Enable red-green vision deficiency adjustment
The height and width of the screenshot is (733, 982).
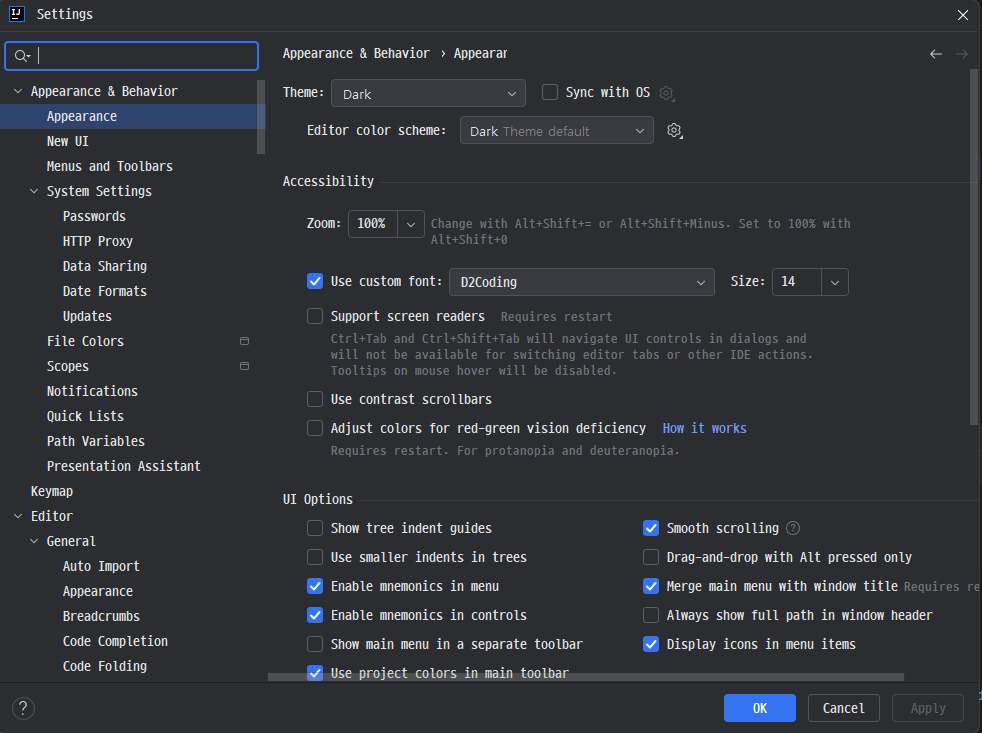coord(315,428)
